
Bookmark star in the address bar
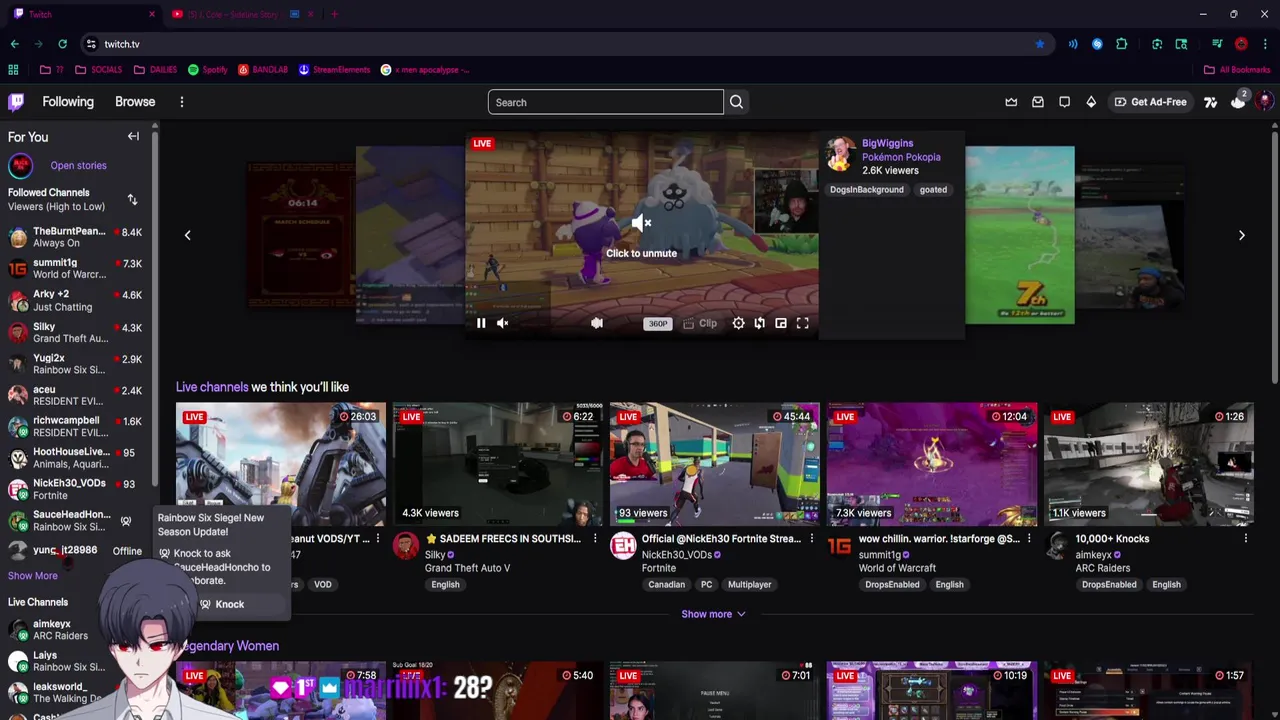coord(1040,44)
